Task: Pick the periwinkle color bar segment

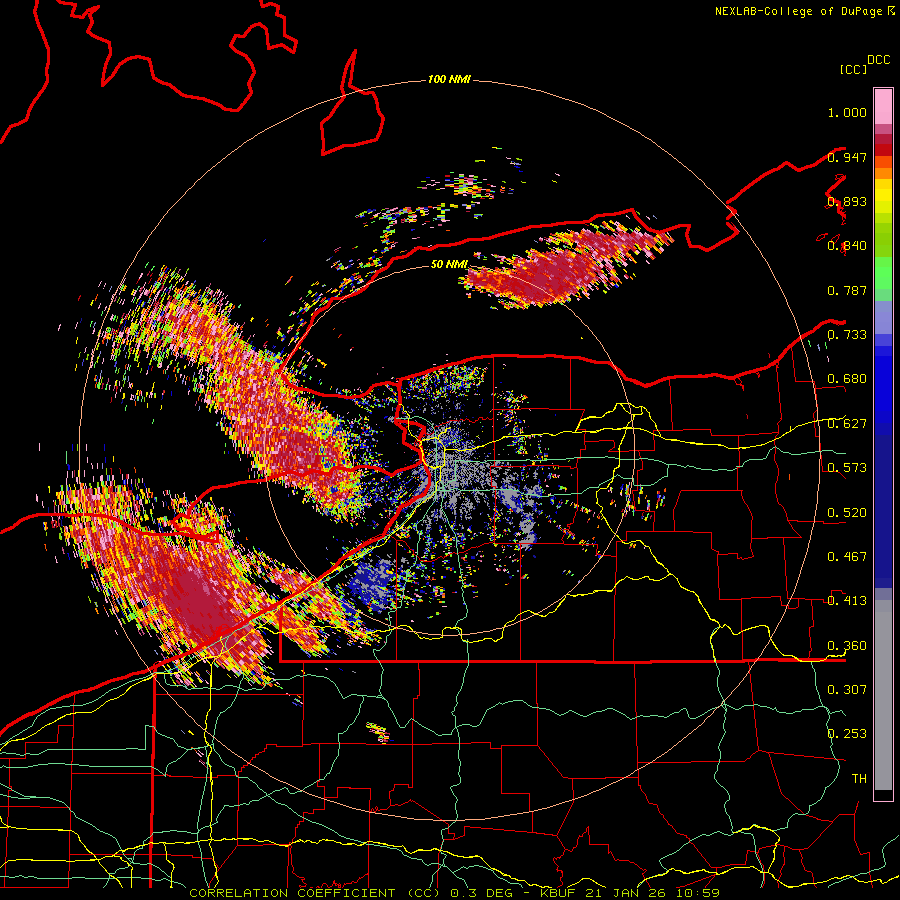Action: (x=883, y=317)
